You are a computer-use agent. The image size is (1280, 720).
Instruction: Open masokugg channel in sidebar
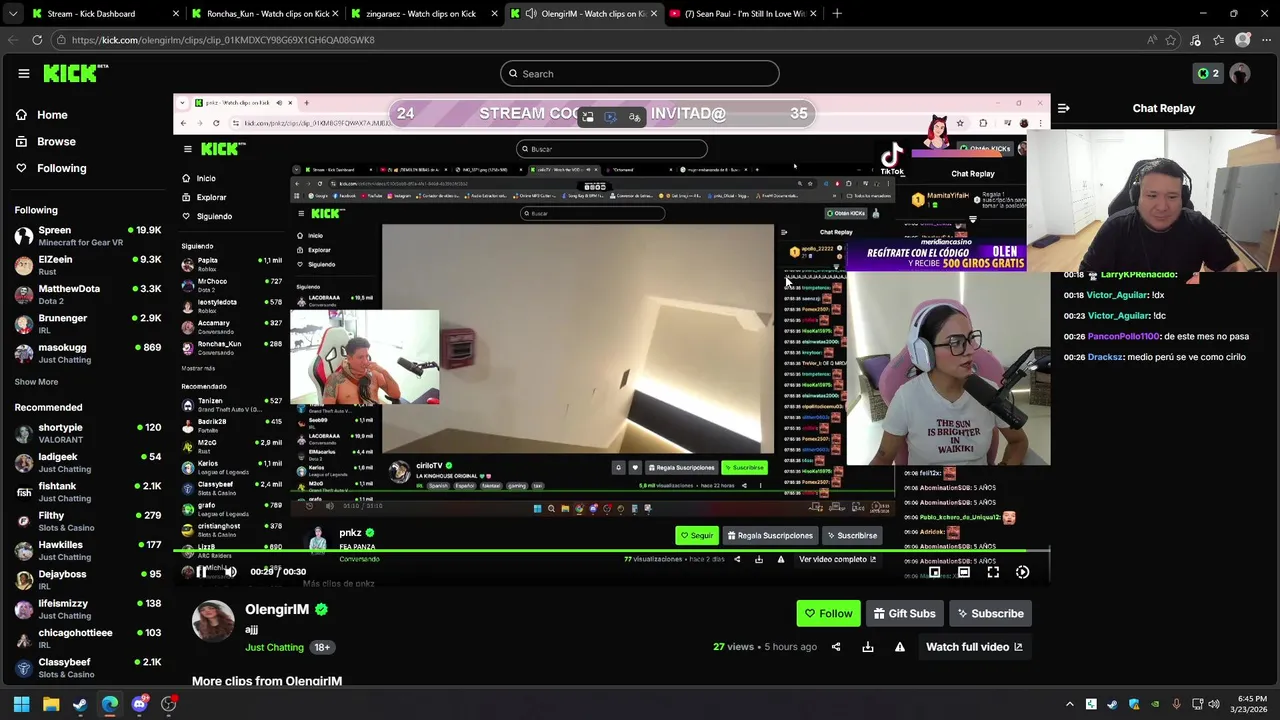pyautogui.click(x=88, y=353)
